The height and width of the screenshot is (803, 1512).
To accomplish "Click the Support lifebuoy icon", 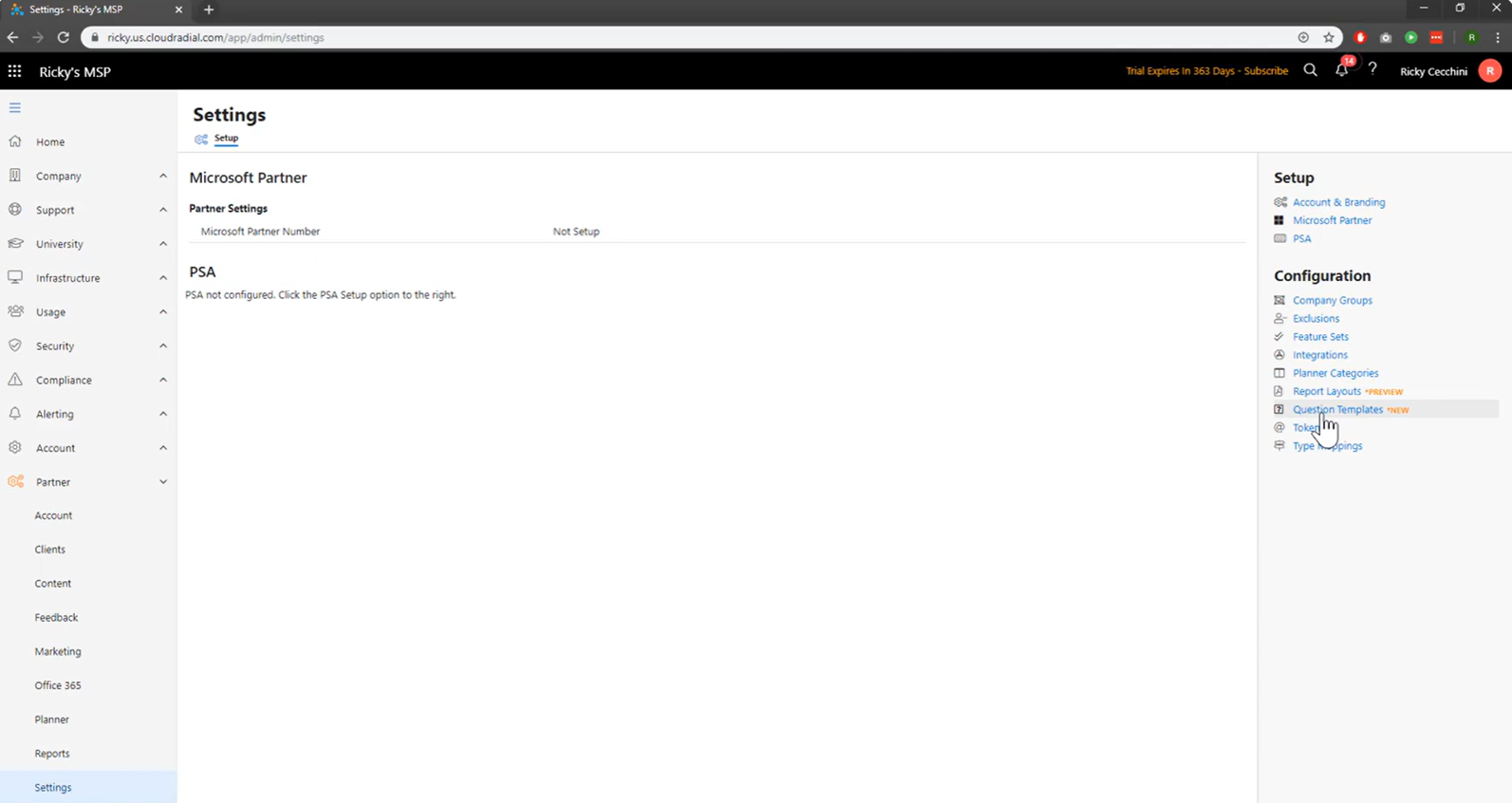I will [15, 210].
